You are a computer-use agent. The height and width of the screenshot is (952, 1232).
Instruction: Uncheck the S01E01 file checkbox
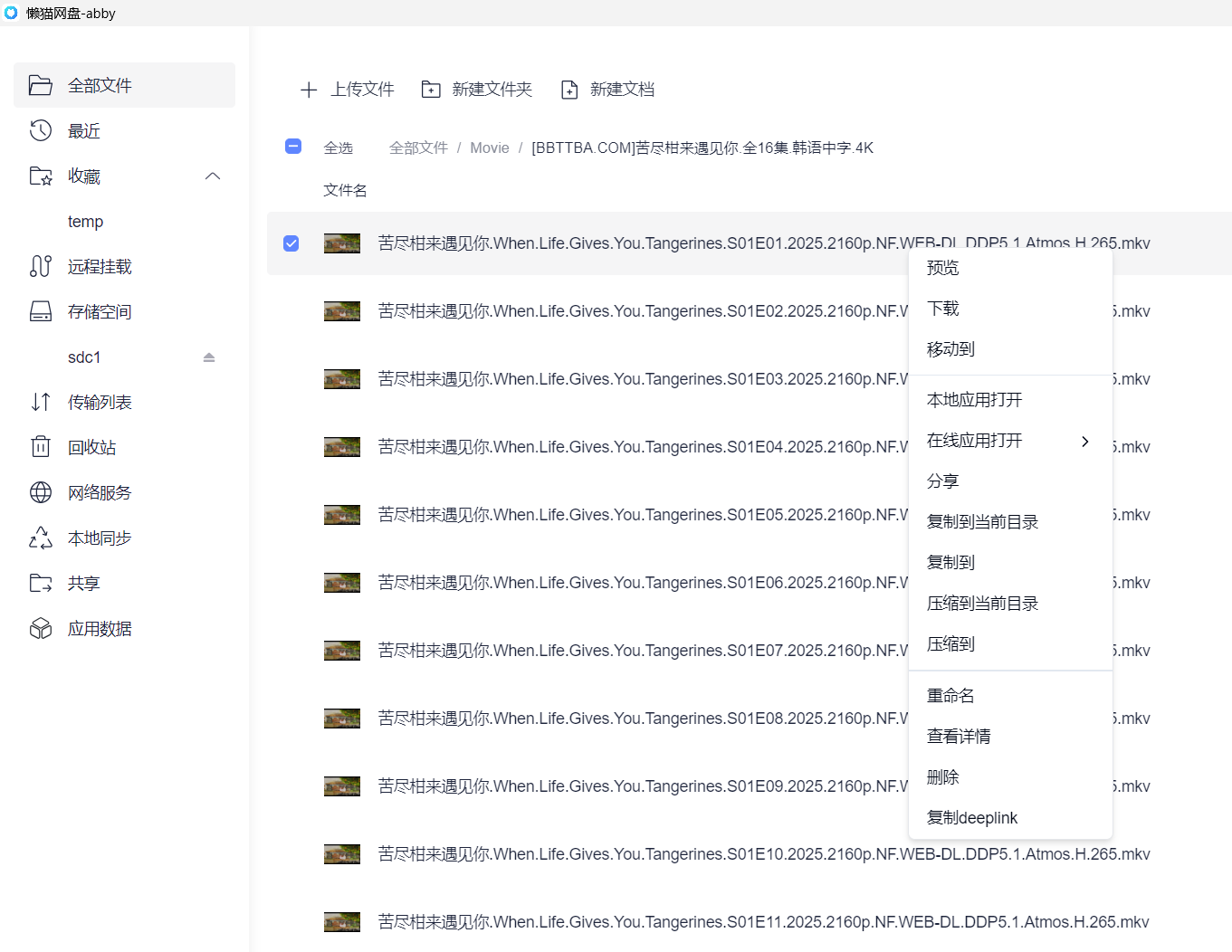(291, 243)
